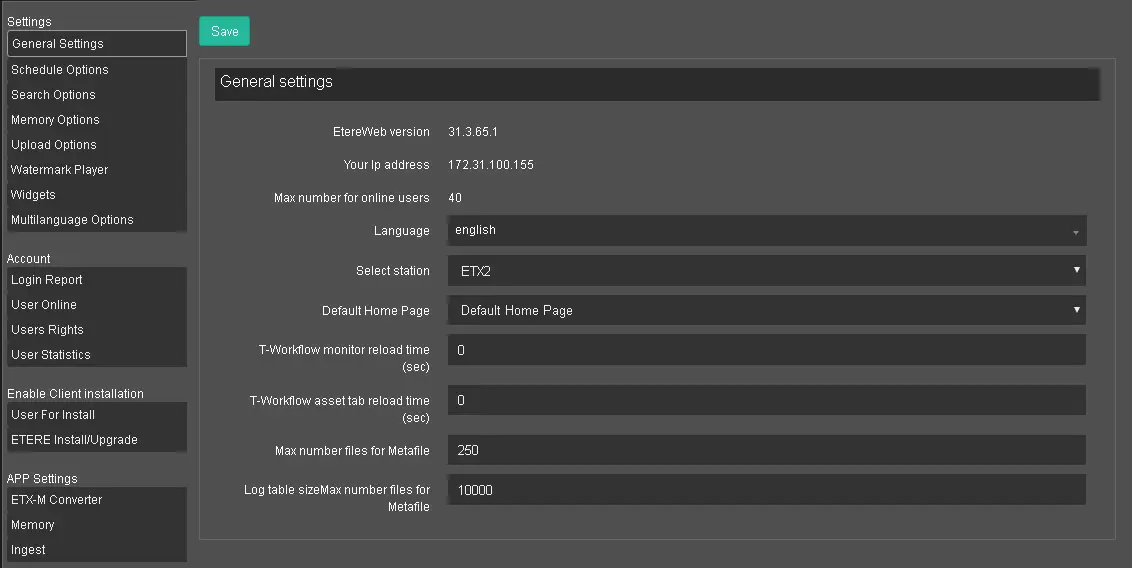Open the Default Home Page dropdown
Viewport: 1132px width, 568px height.
766,310
